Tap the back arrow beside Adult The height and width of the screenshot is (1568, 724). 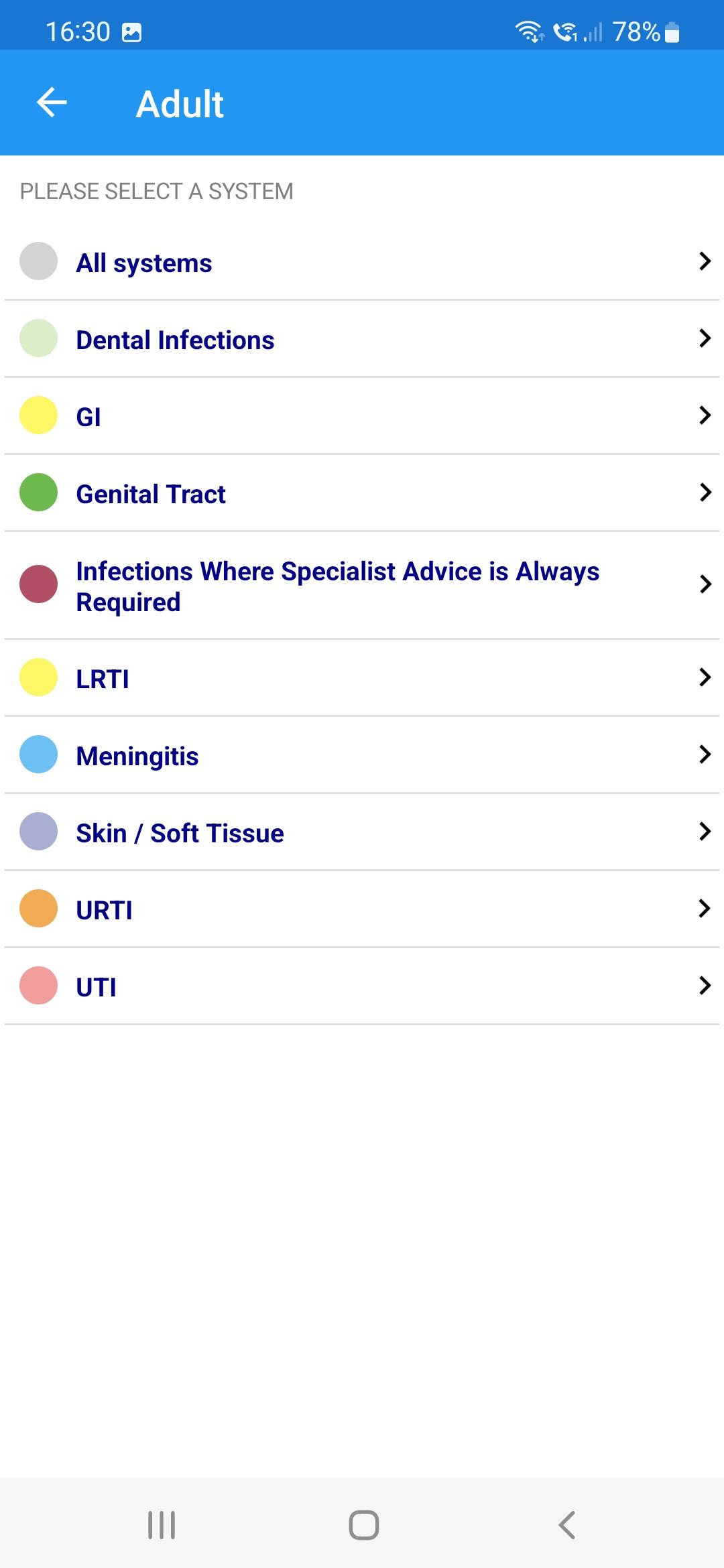[x=52, y=103]
